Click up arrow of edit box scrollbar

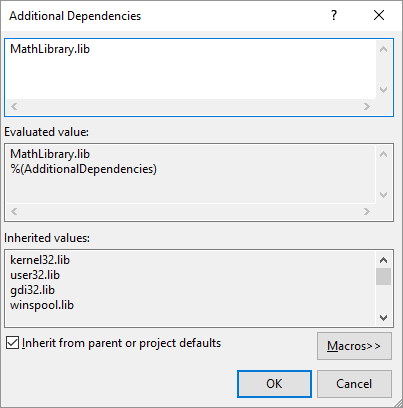point(383,49)
